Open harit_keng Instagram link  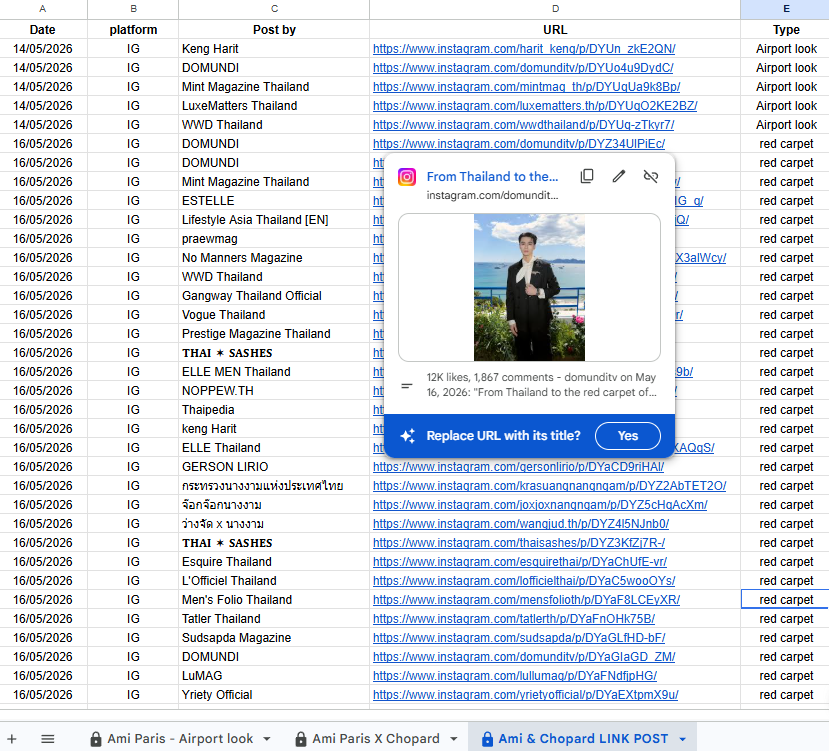(524, 49)
